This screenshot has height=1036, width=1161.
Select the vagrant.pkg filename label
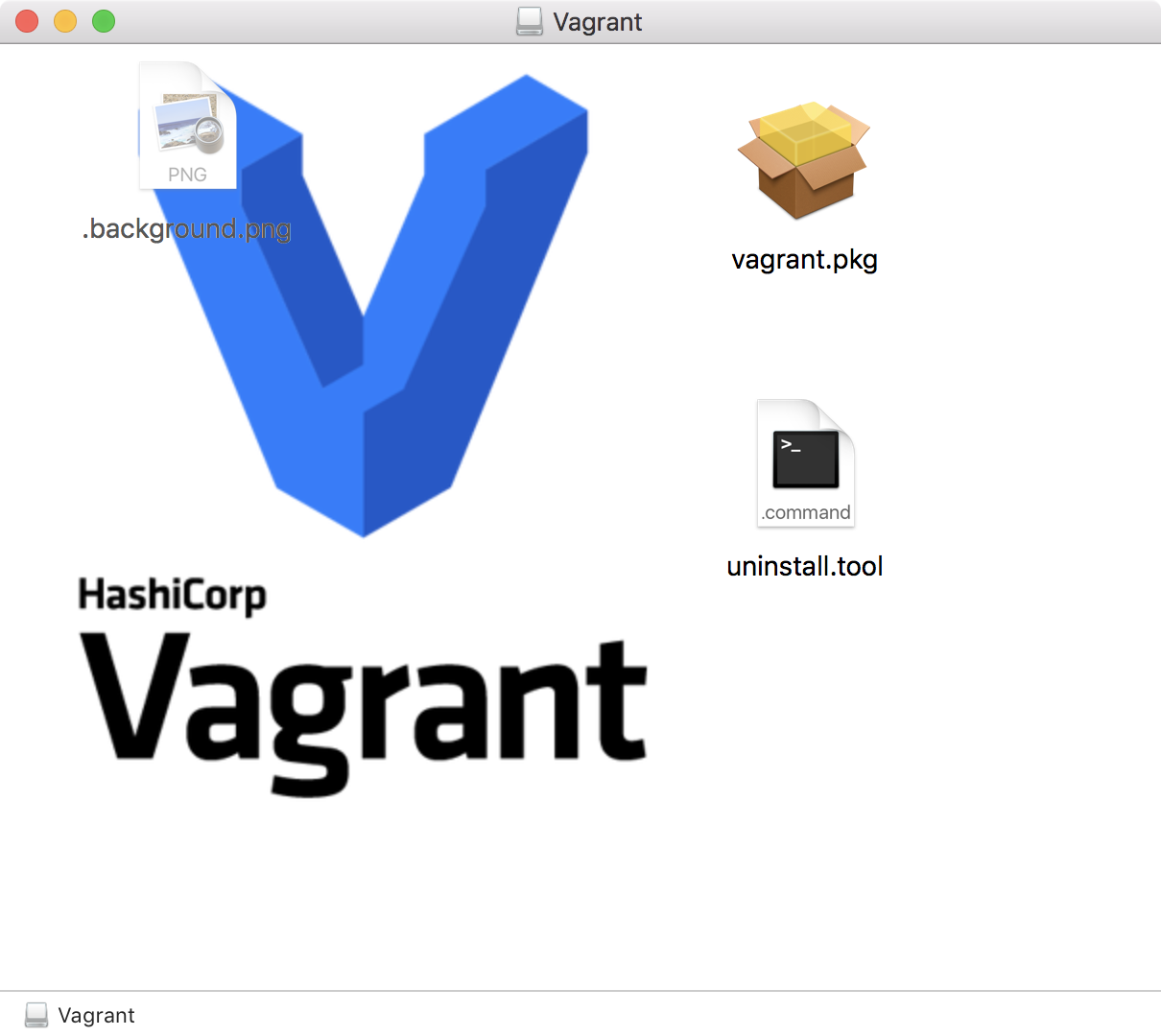(804, 259)
